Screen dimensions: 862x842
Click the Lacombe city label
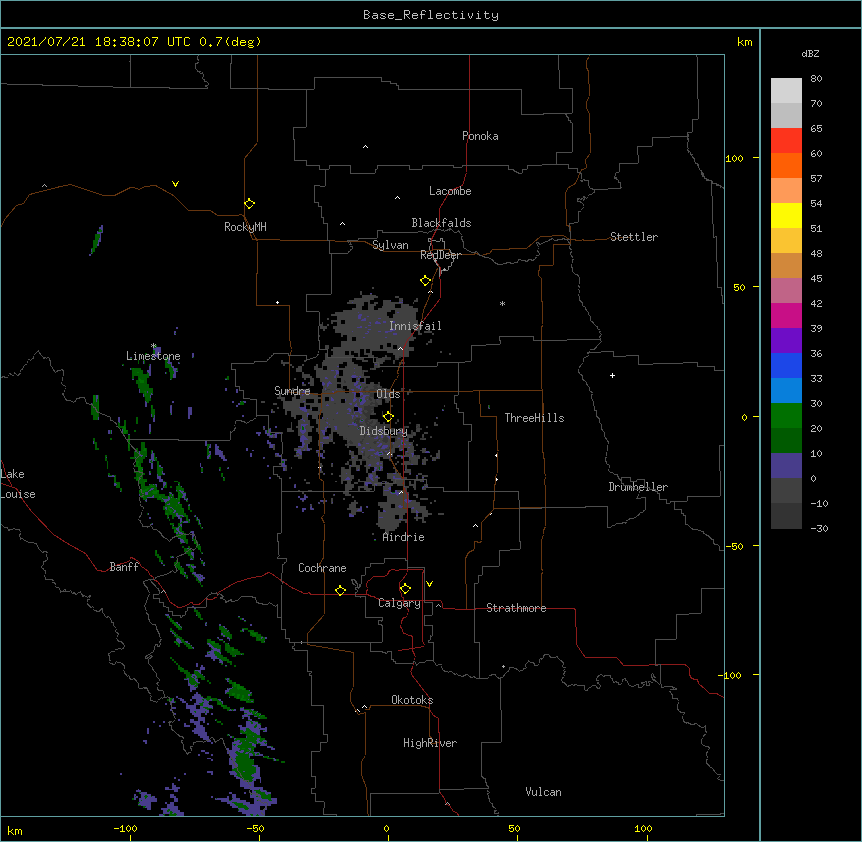(450, 191)
